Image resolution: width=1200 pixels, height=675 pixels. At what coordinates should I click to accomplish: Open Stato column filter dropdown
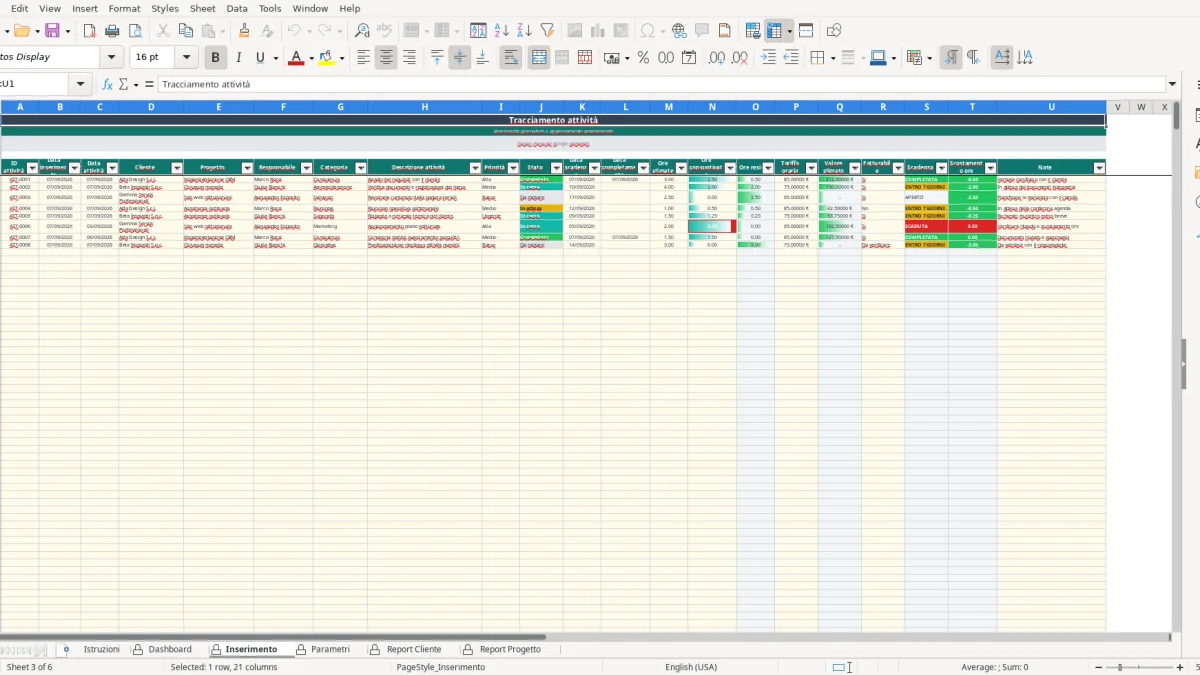click(x=557, y=168)
